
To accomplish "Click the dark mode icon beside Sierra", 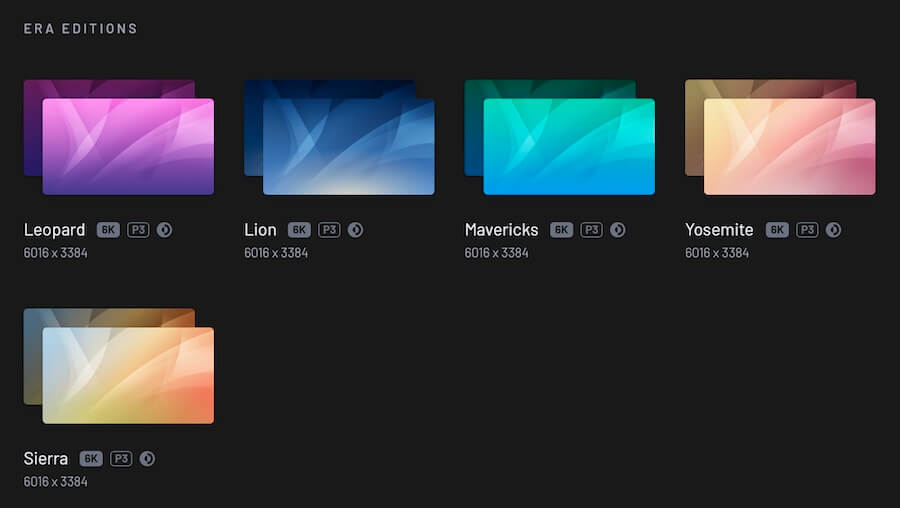I will coord(148,459).
